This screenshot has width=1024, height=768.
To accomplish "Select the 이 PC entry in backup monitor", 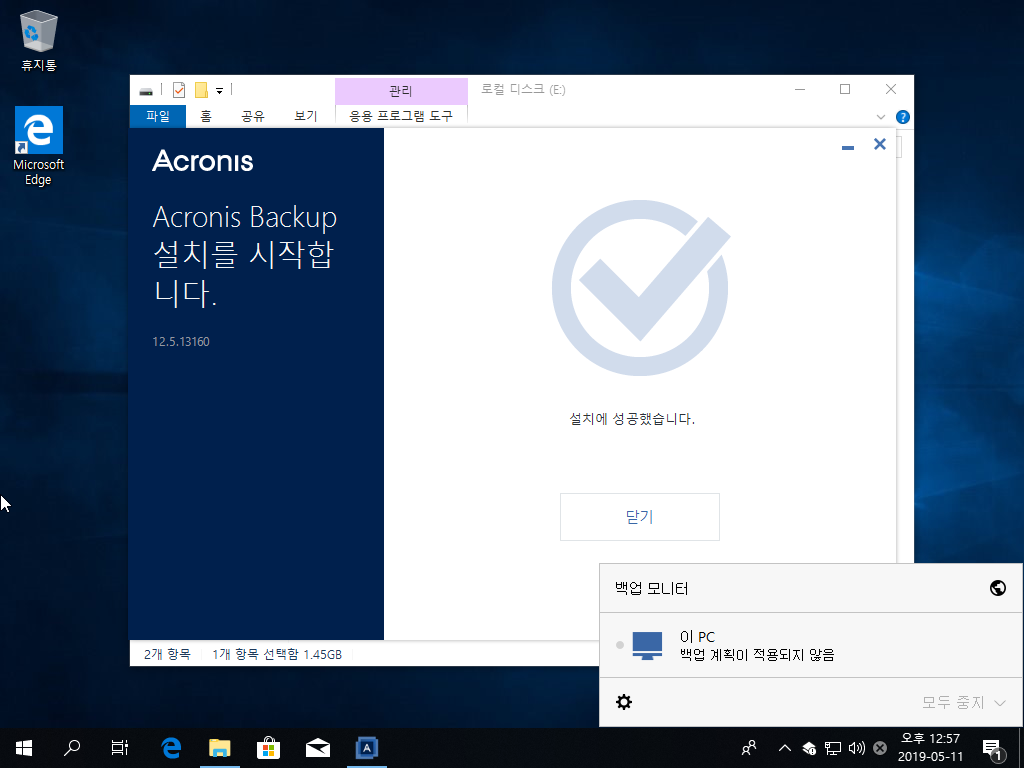I will (810, 645).
